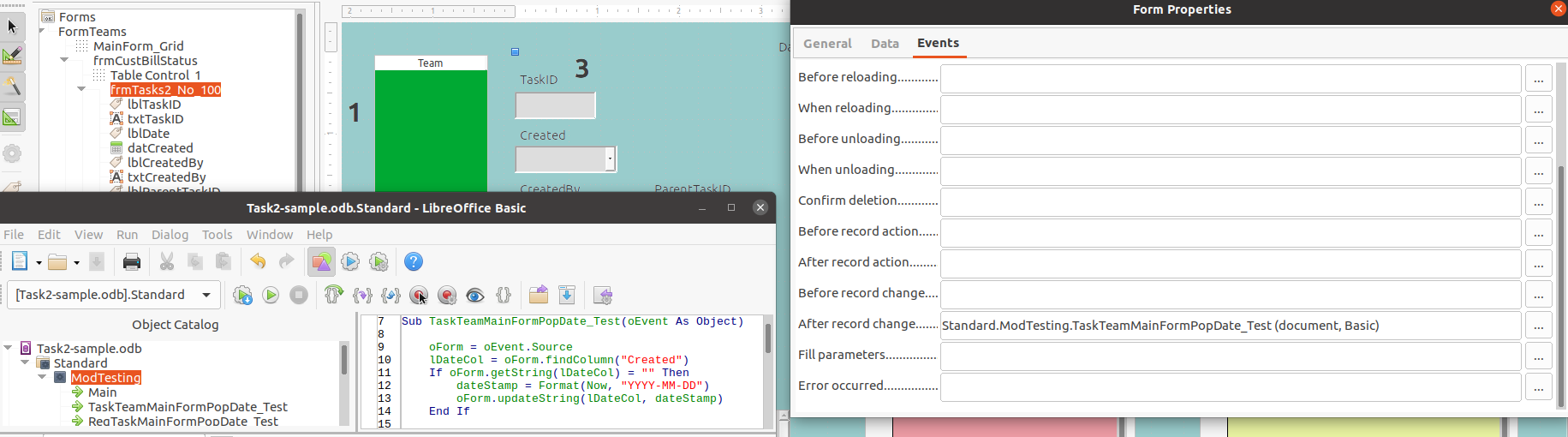Open the Select Module icon beside Select Macro
The image size is (1568, 437).
(379, 262)
